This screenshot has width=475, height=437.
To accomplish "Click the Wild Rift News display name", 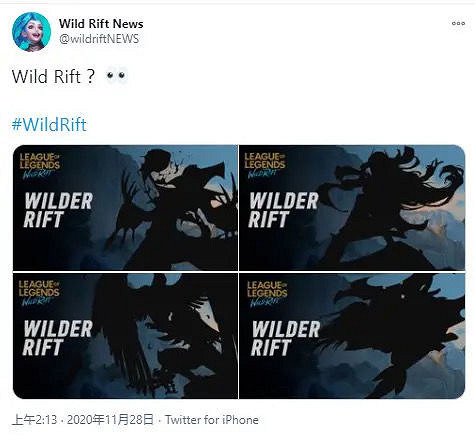I will click(101, 24).
